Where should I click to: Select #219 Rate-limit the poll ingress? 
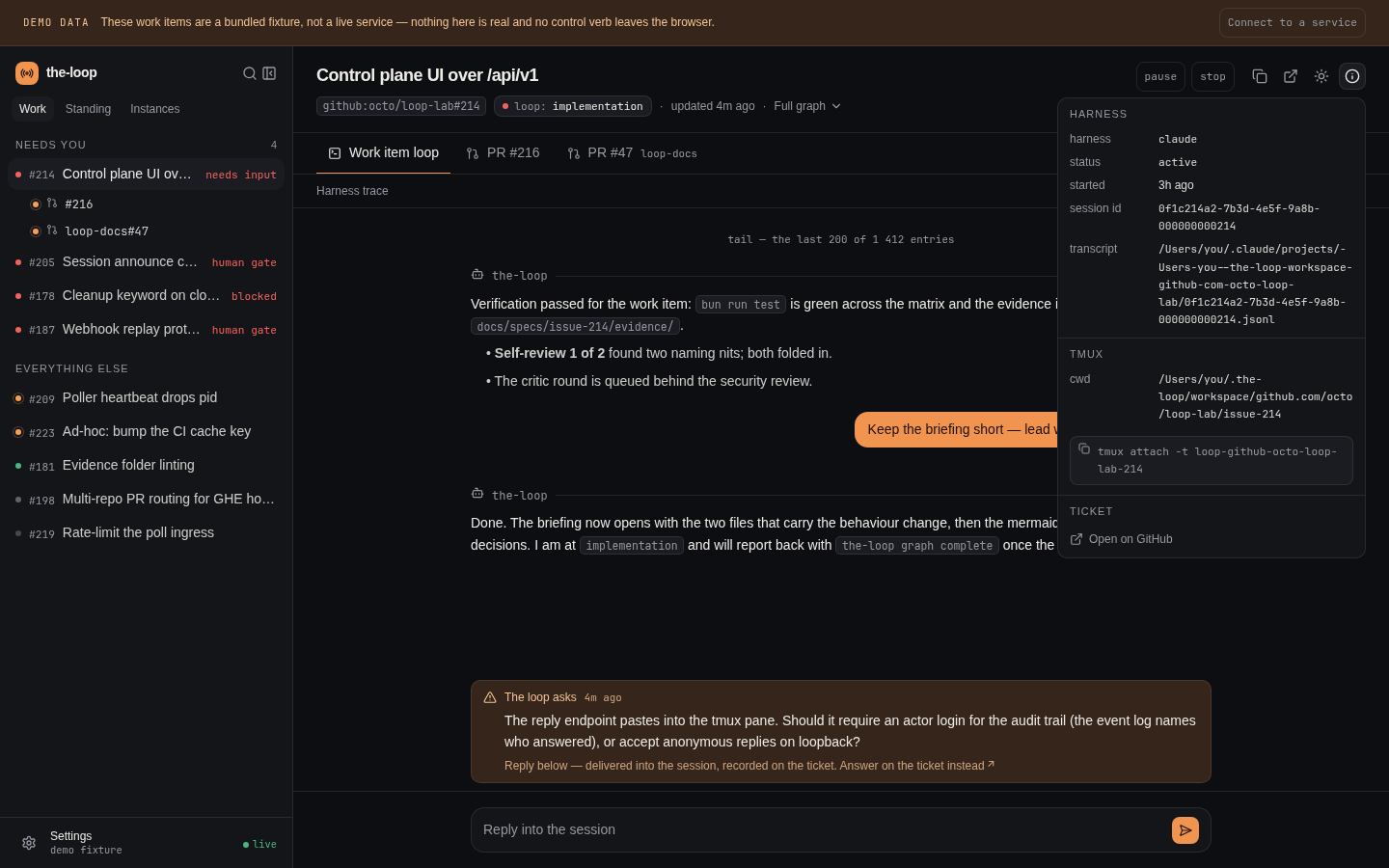[147, 533]
